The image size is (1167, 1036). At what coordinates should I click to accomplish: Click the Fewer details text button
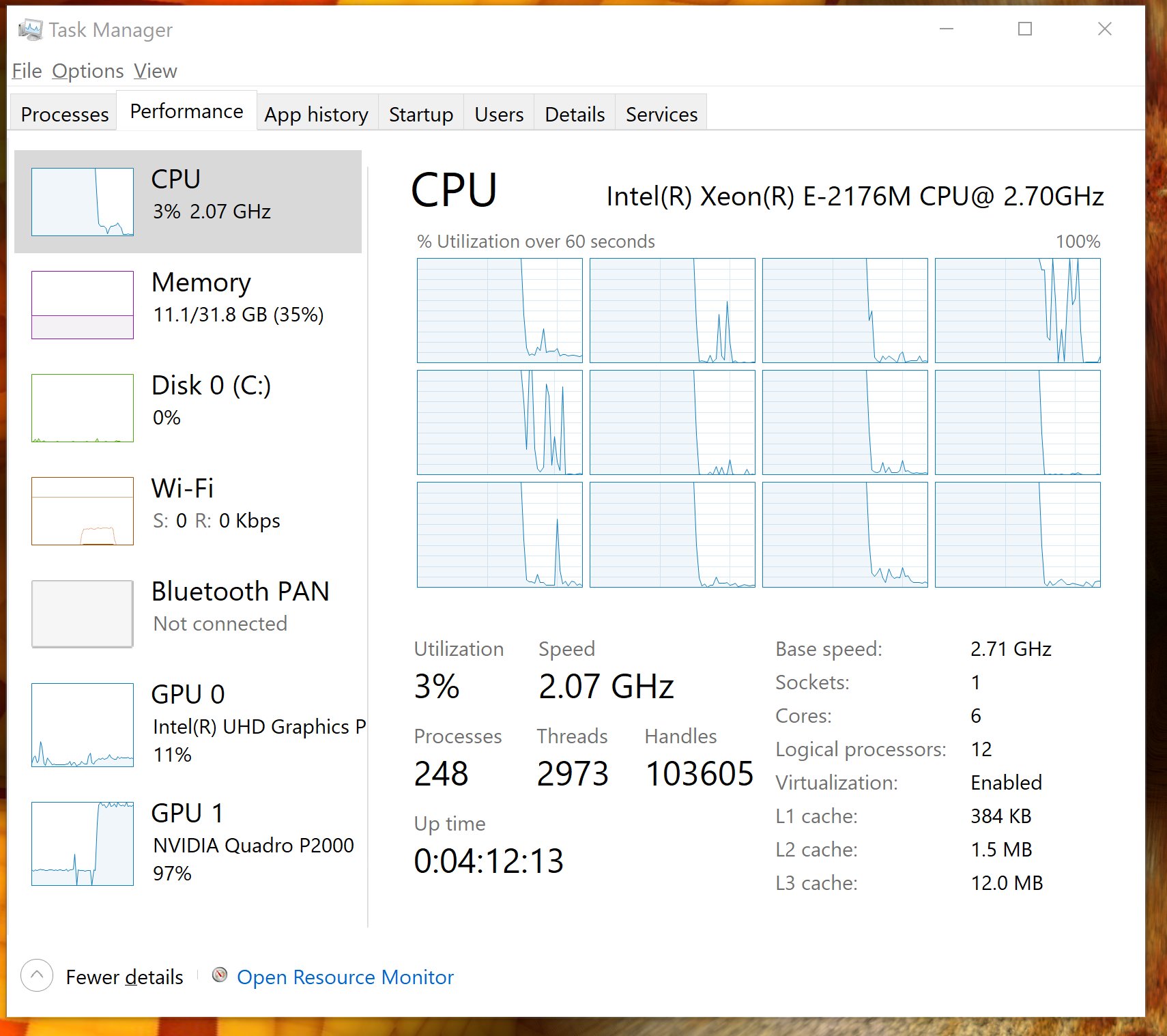pyautogui.click(x=125, y=977)
